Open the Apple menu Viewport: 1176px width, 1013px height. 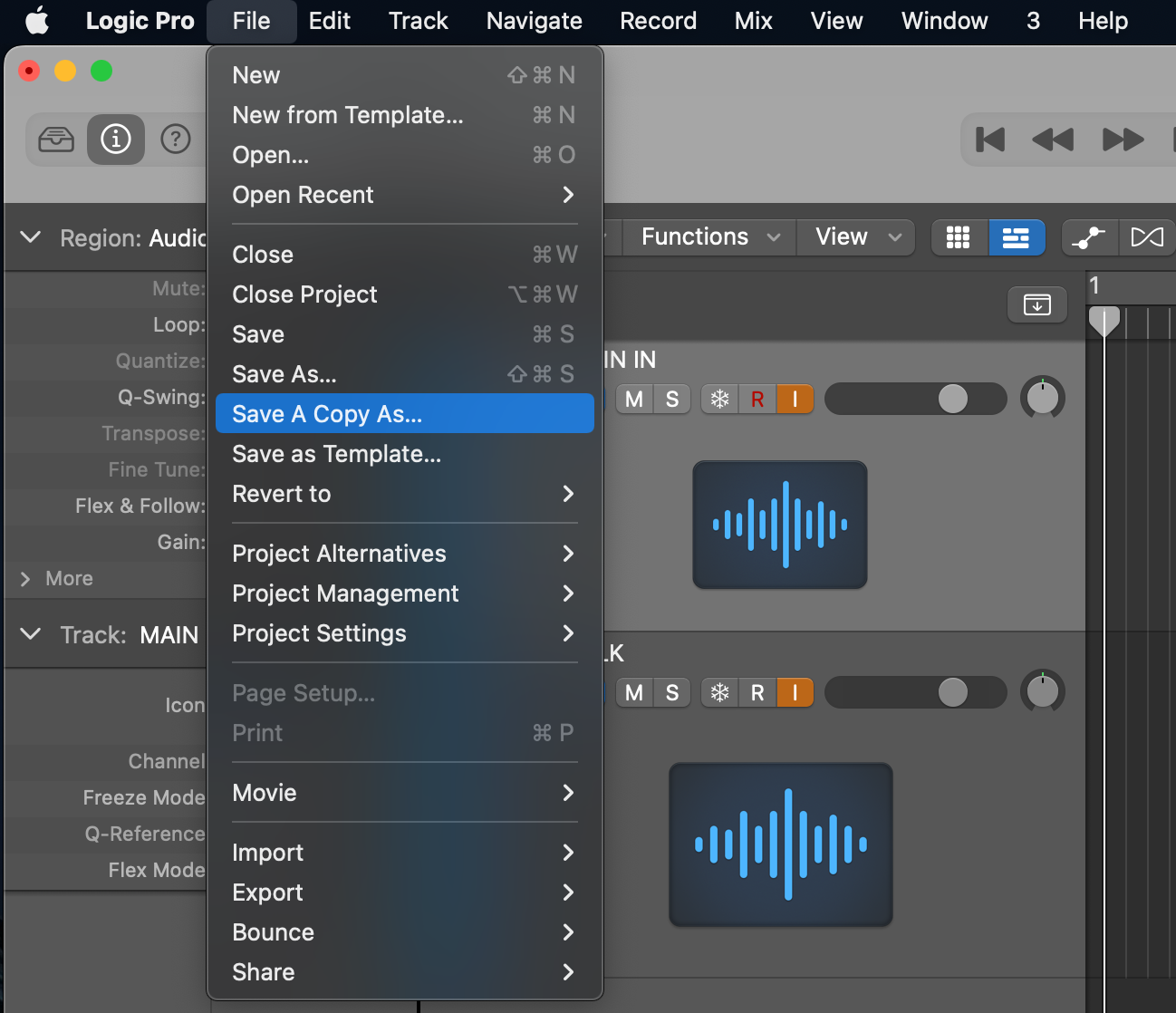37,21
